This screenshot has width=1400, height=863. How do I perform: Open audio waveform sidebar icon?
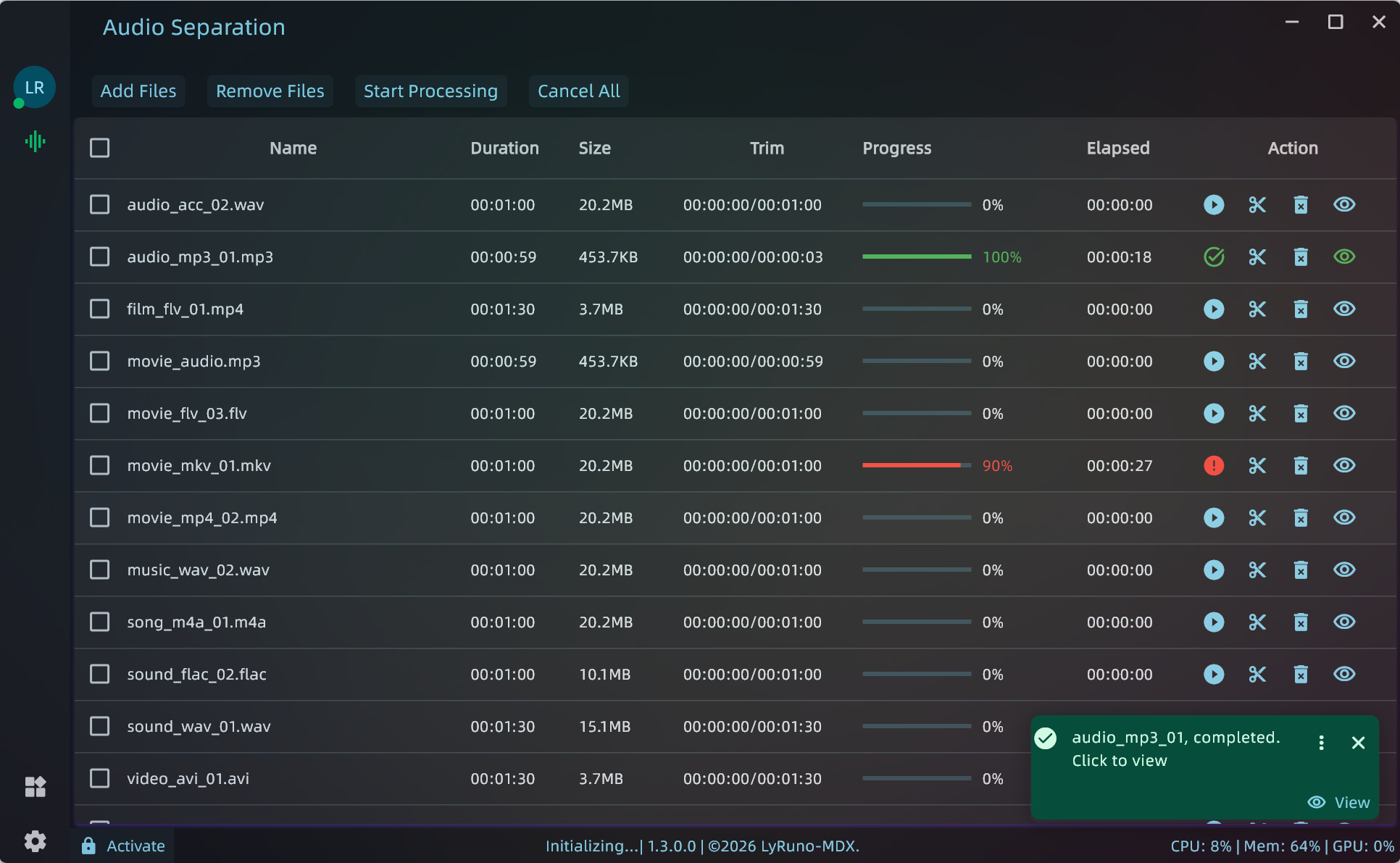click(35, 141)
